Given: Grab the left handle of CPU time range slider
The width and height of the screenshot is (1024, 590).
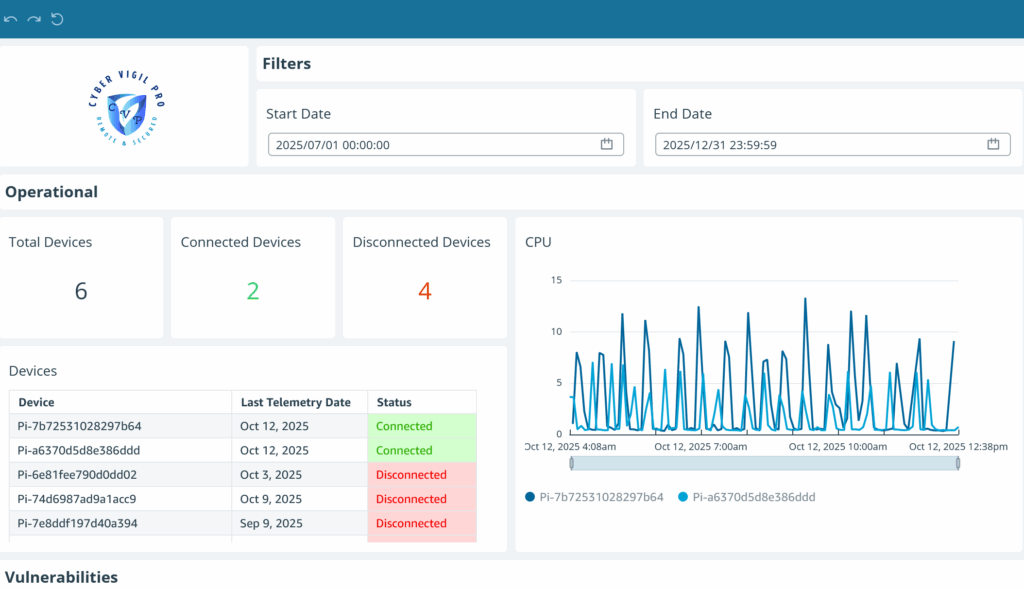Looking at the screenshot, I should (571, 463).
